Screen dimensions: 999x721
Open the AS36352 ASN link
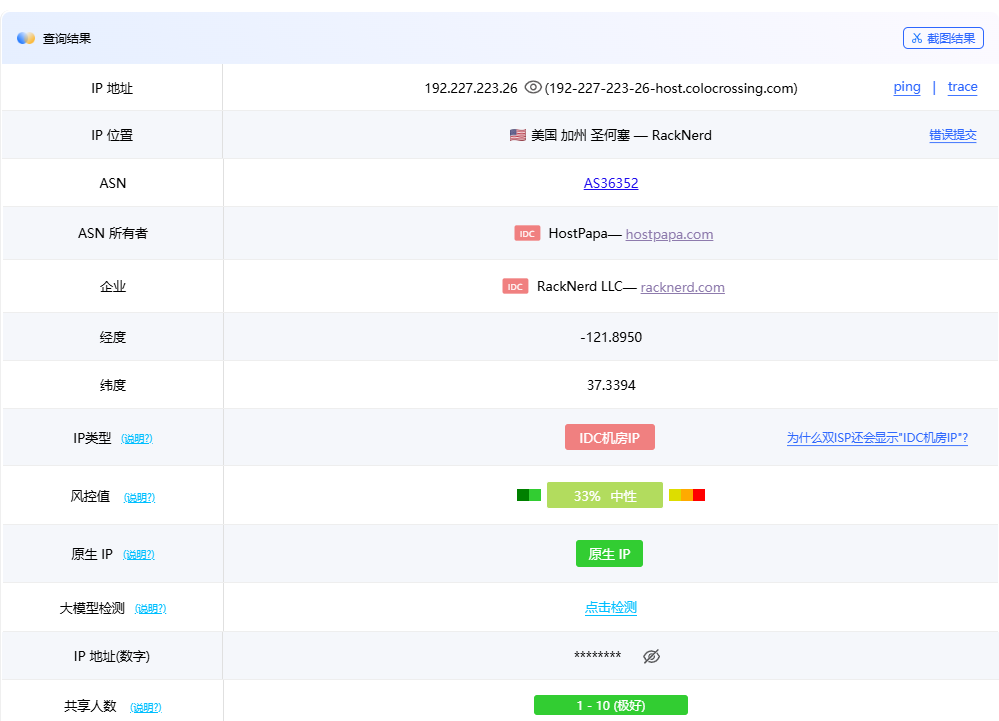(610, 183)
